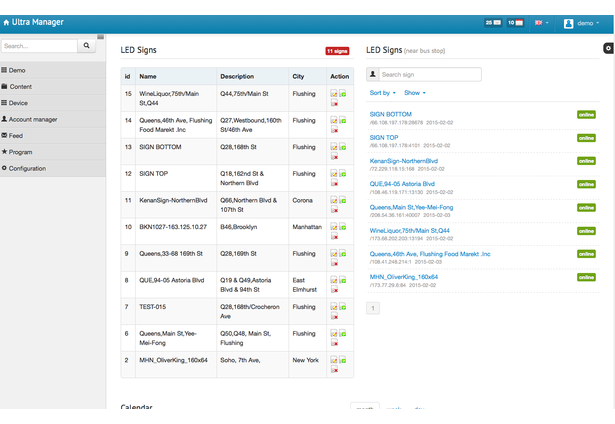The image size is (615, 424).
Task: Click the sidebar search magnifier button
Action: [86, 45]
